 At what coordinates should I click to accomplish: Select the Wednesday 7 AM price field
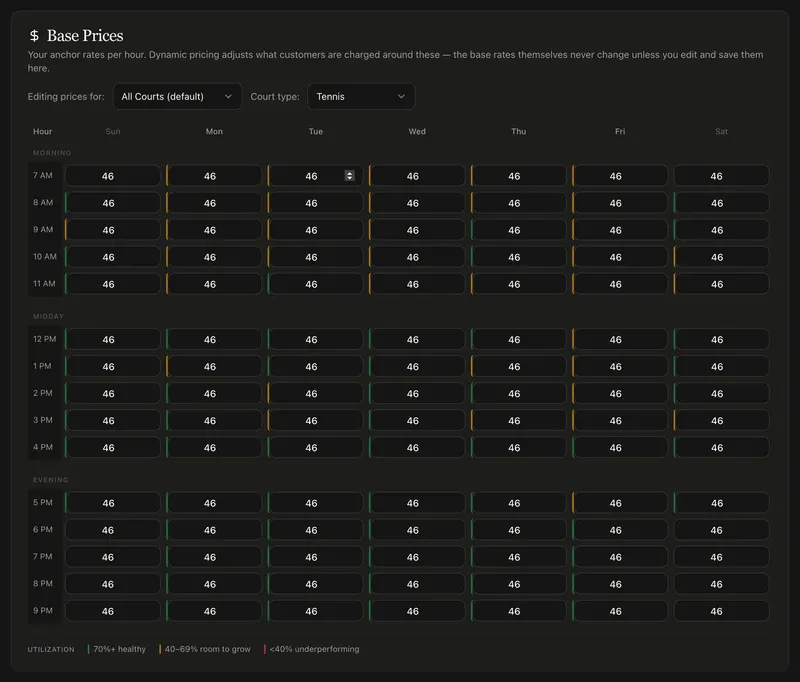click(x=417, y=176)
